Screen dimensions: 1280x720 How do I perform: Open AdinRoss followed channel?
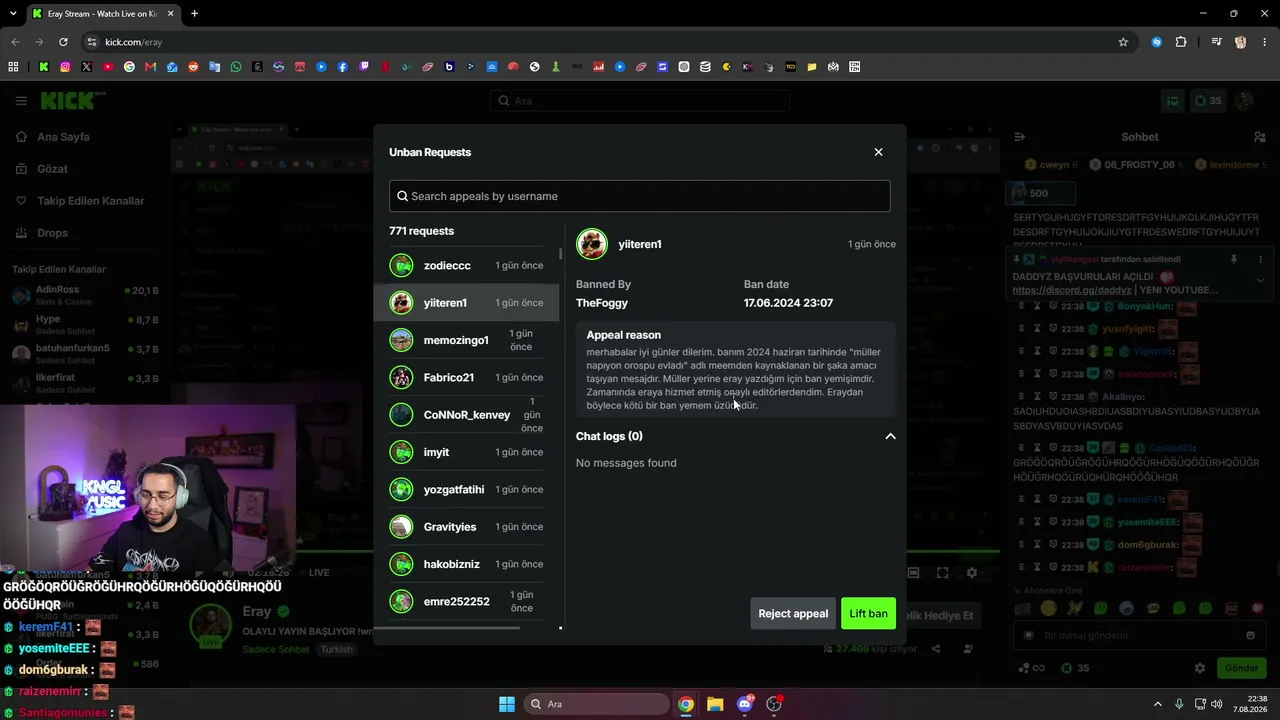tap(85, 294)
